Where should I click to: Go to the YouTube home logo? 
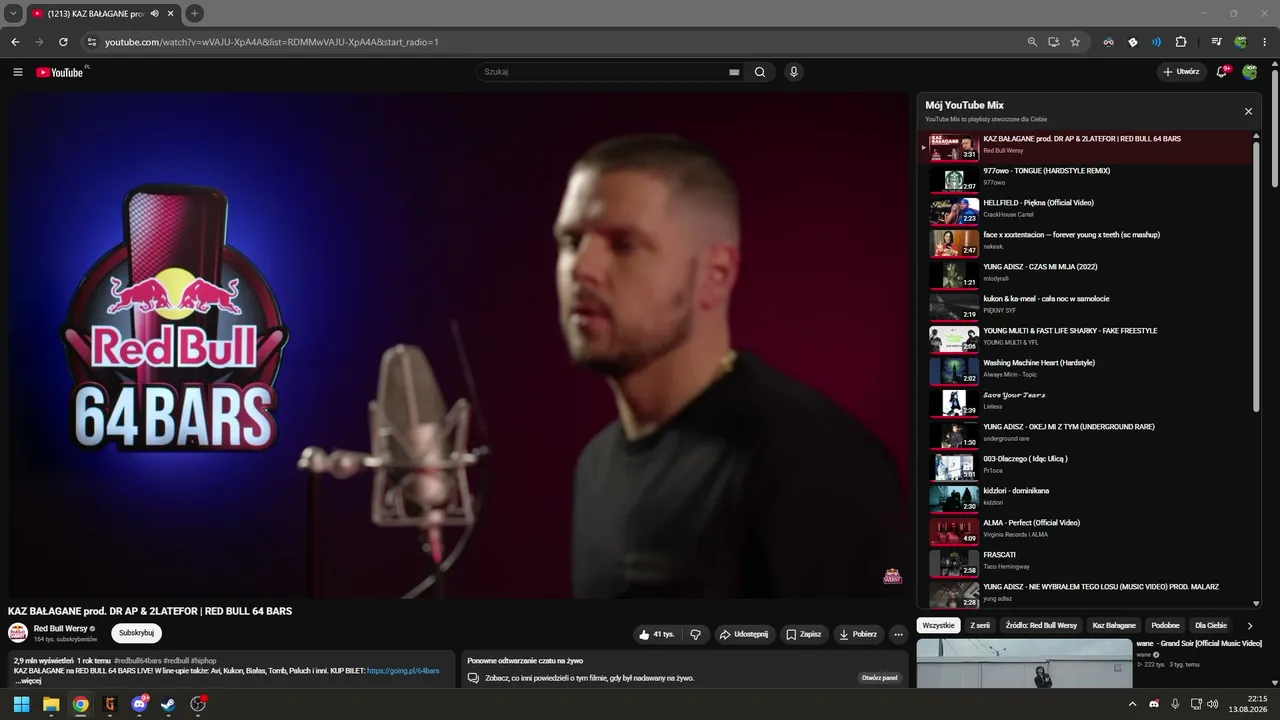click(60, 72)
